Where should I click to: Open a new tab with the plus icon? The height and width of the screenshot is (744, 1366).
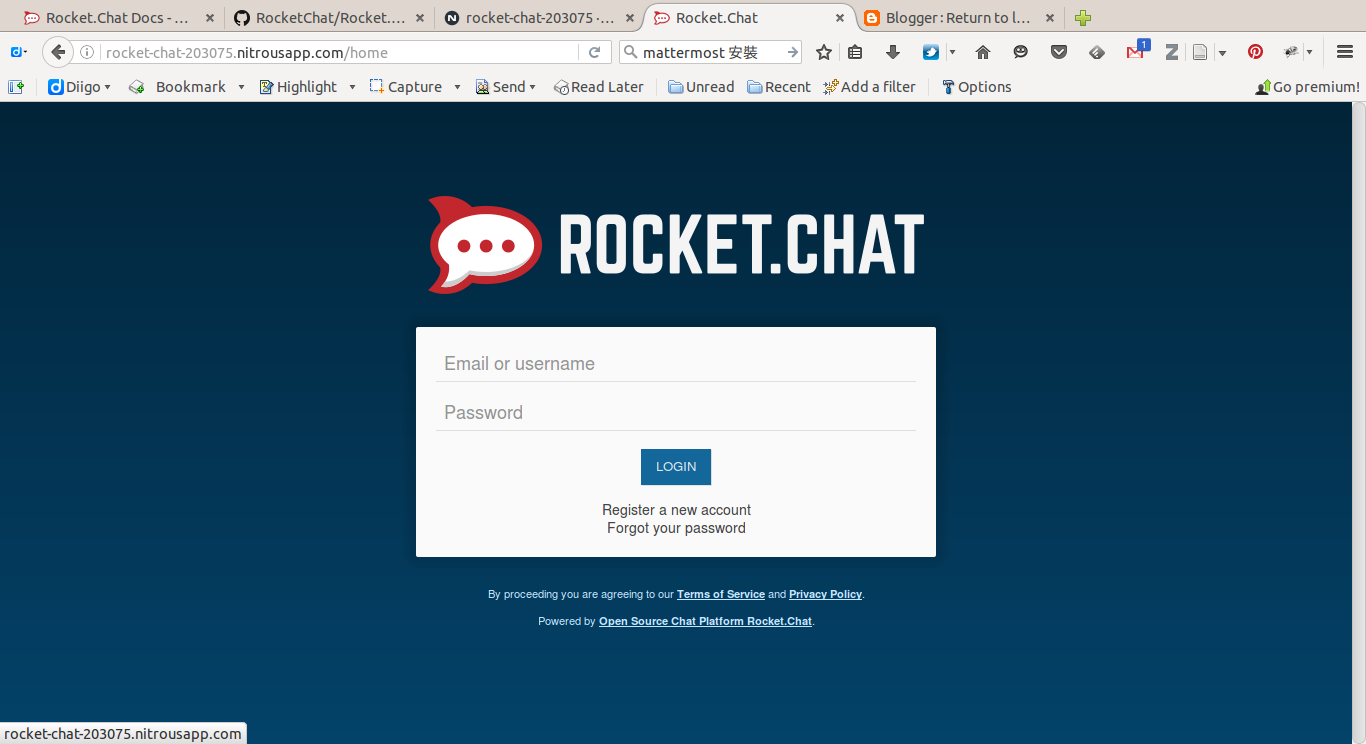point(1083,18)
